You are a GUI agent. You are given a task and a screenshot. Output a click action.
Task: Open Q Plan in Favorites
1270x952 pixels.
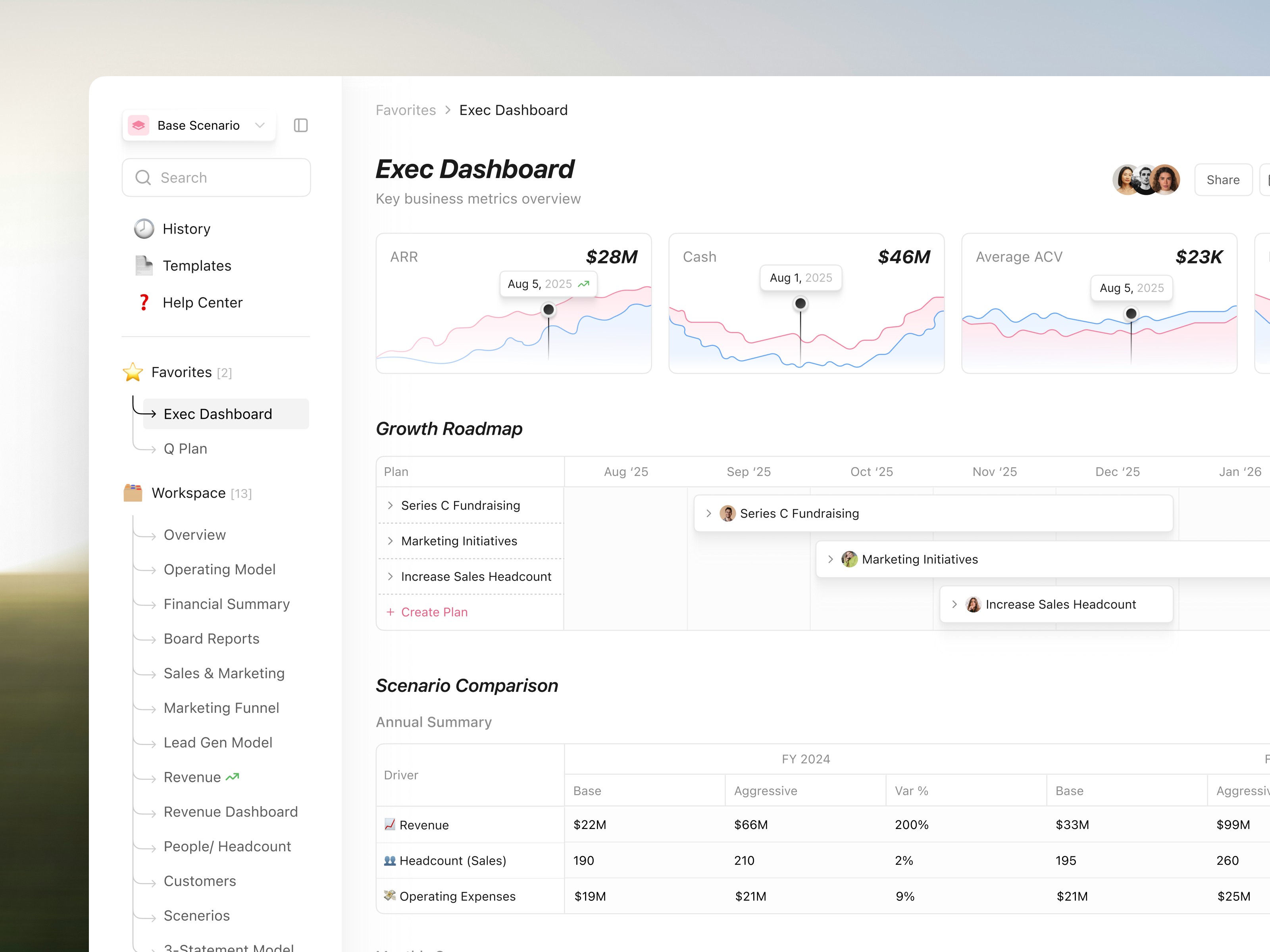tap(185, 449)
